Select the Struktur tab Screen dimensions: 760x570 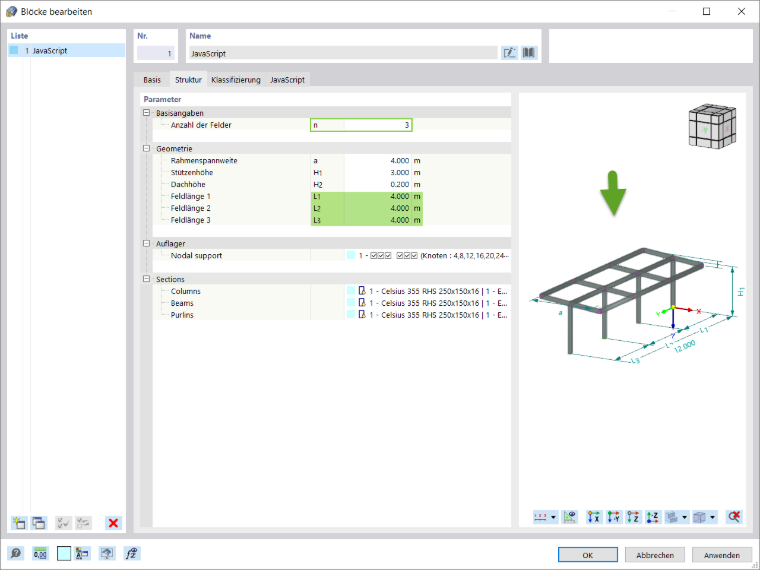[189, 79]
